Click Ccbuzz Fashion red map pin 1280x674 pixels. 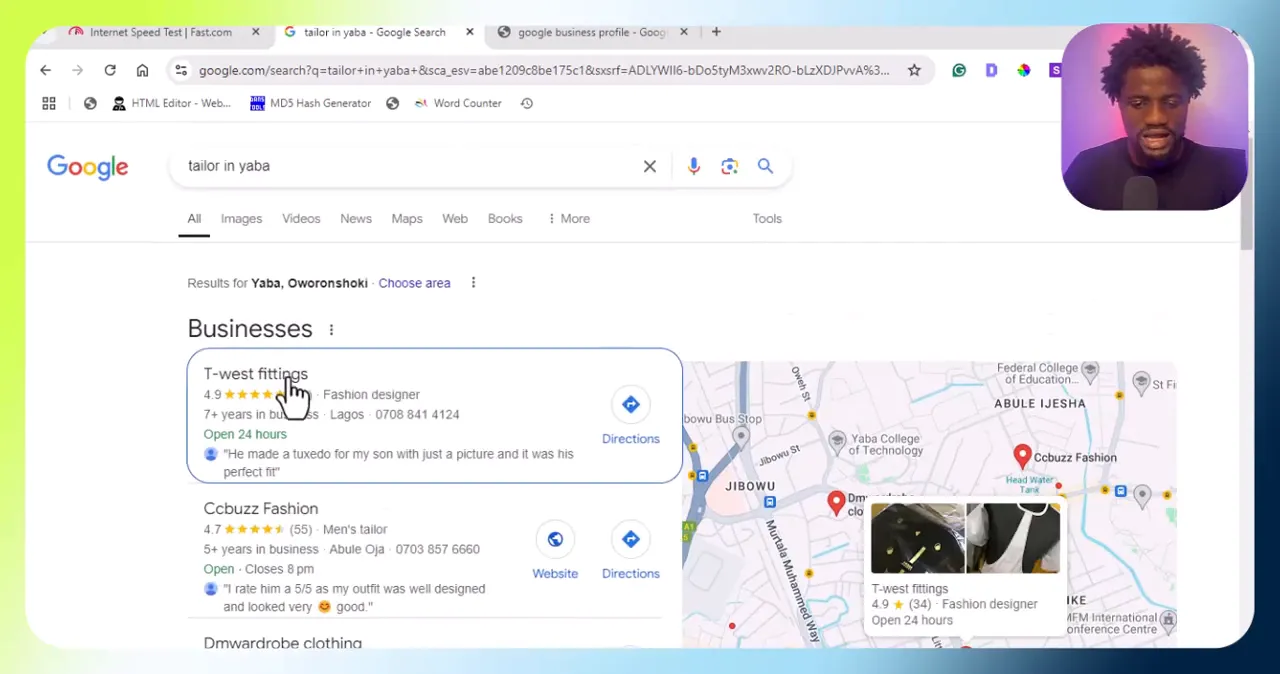[1022, 458]
